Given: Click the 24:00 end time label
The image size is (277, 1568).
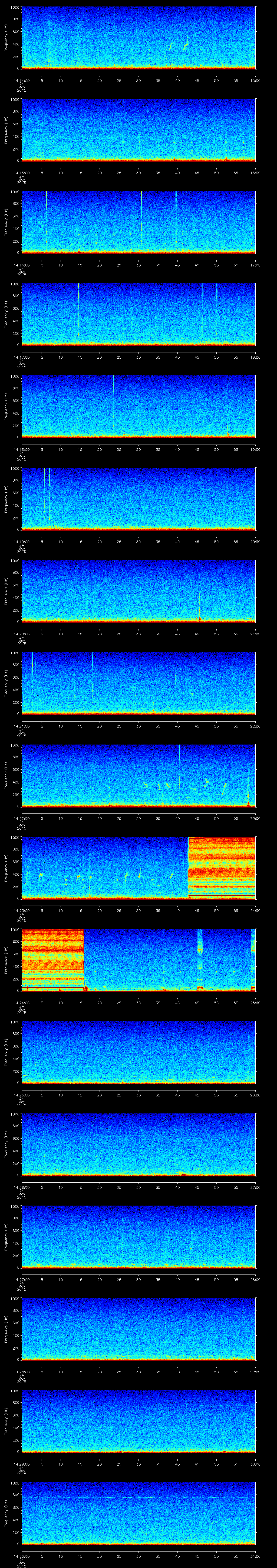Looking at the screenshot, I should (255, 910).
